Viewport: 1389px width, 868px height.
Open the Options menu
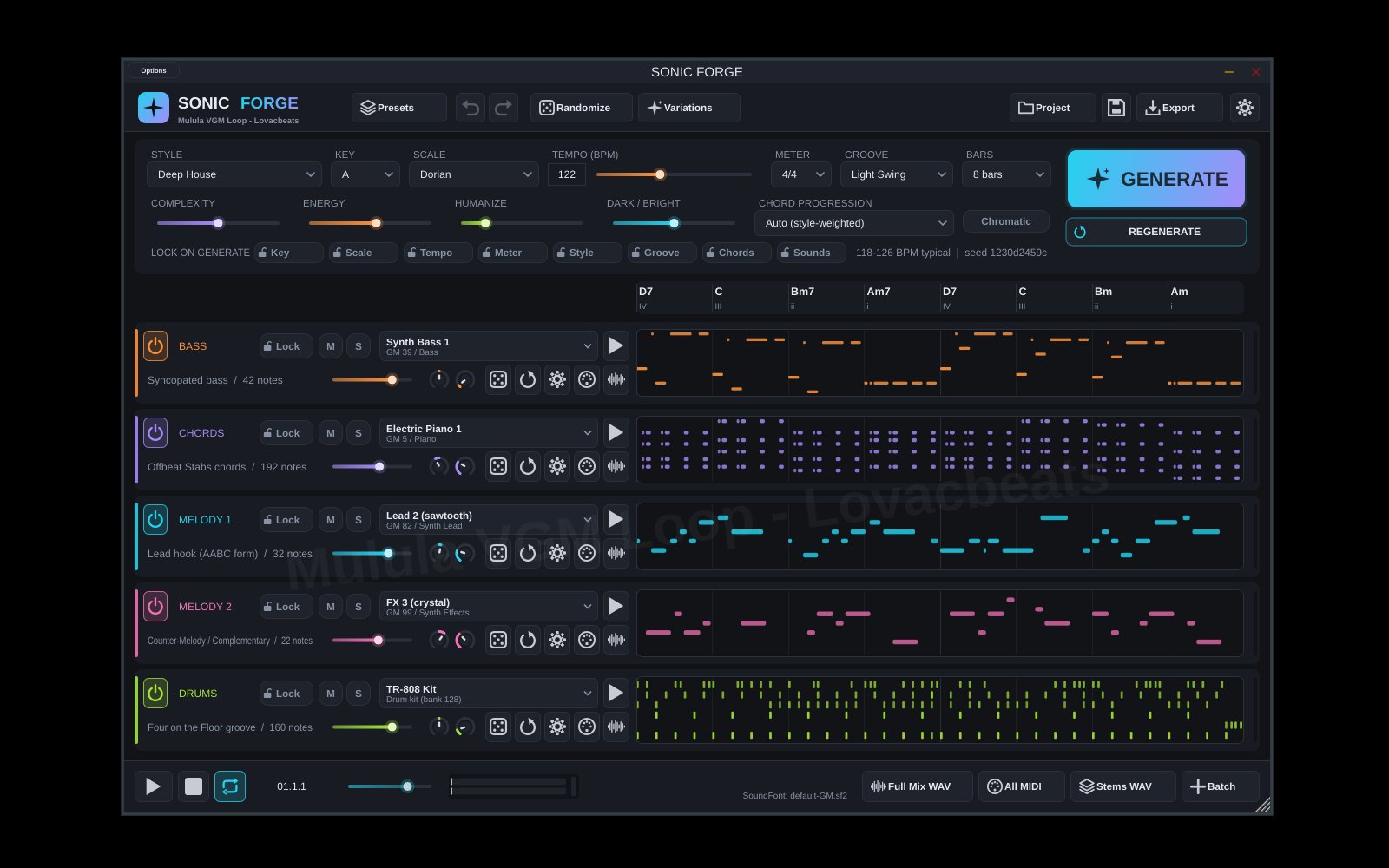(154, 71)
